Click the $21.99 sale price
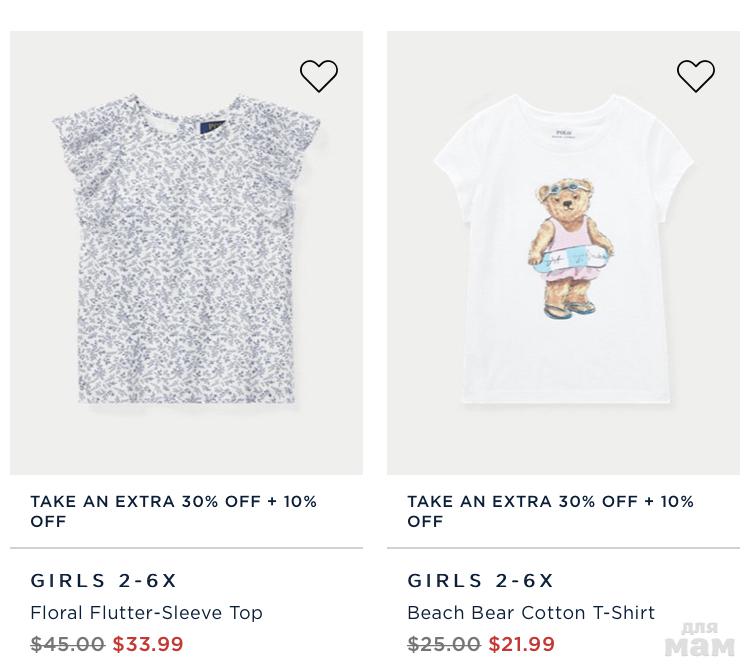The image size is (750, 671). 522,644
